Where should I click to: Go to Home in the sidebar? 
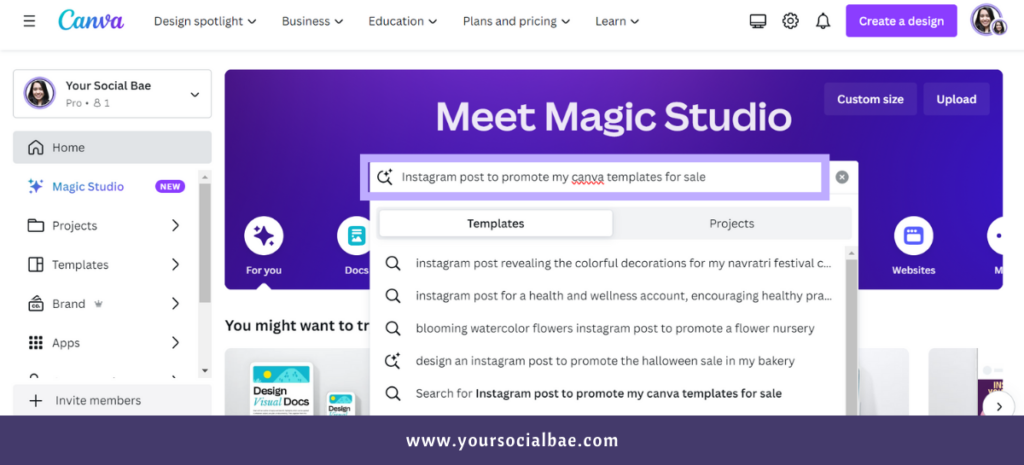tap(112, 148)
